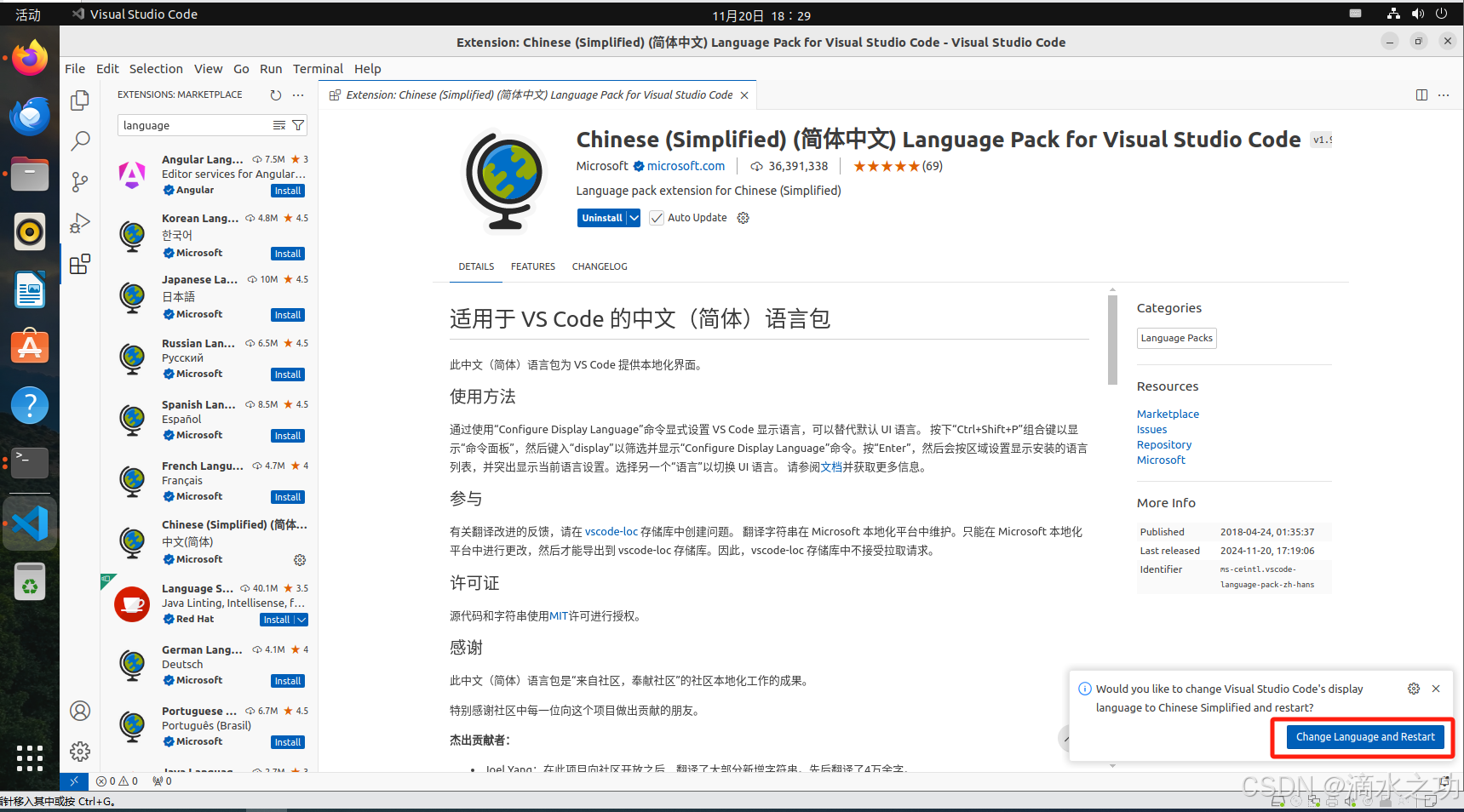This screenshot has height=812, width=1464.
Task: Install the German Language Pack
Action: 288,681
